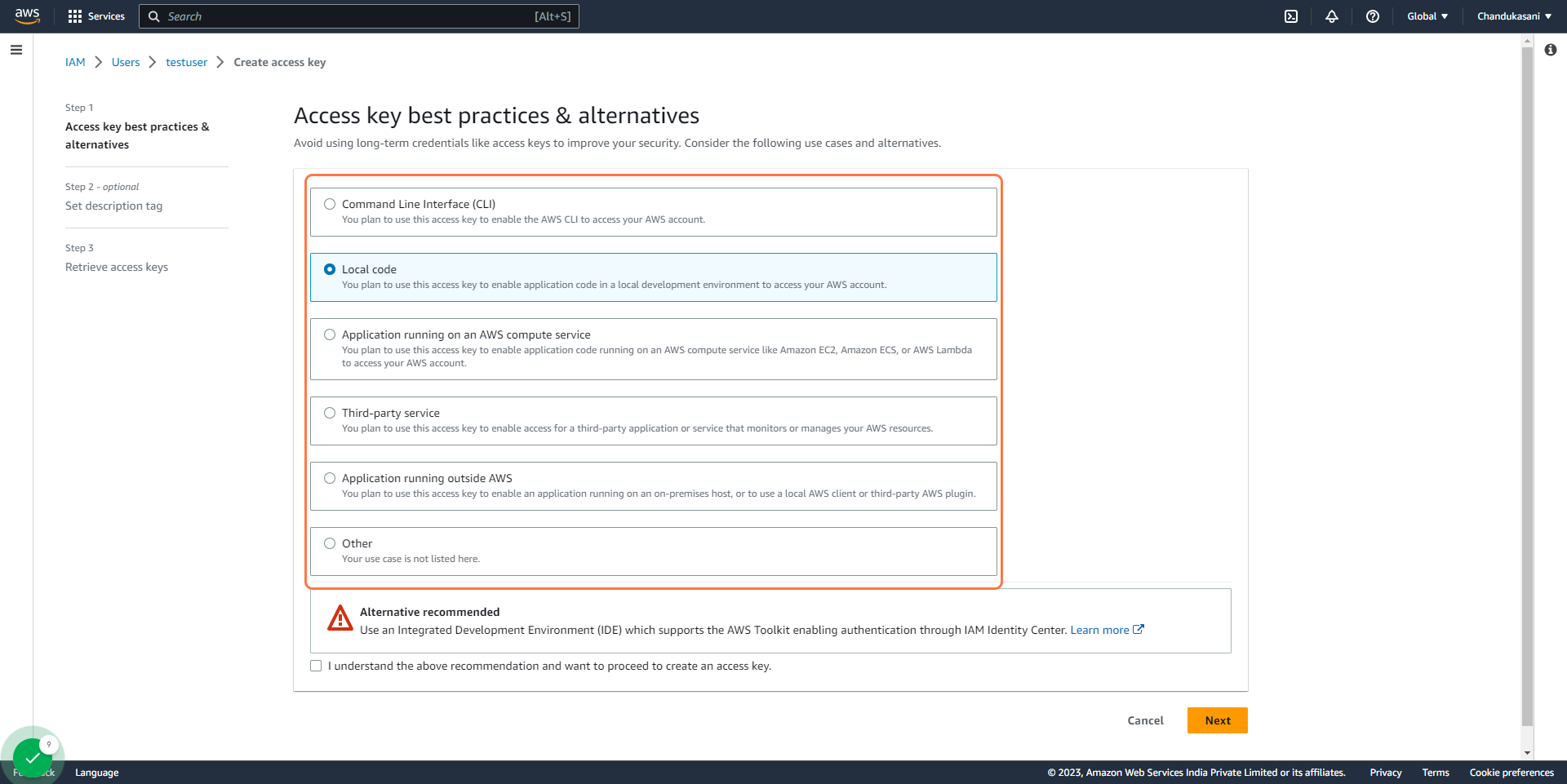Image resolution: width=1567 pixels, height=784 pixels.
Task: Click the Language option in footer
Action: [96, 773]
